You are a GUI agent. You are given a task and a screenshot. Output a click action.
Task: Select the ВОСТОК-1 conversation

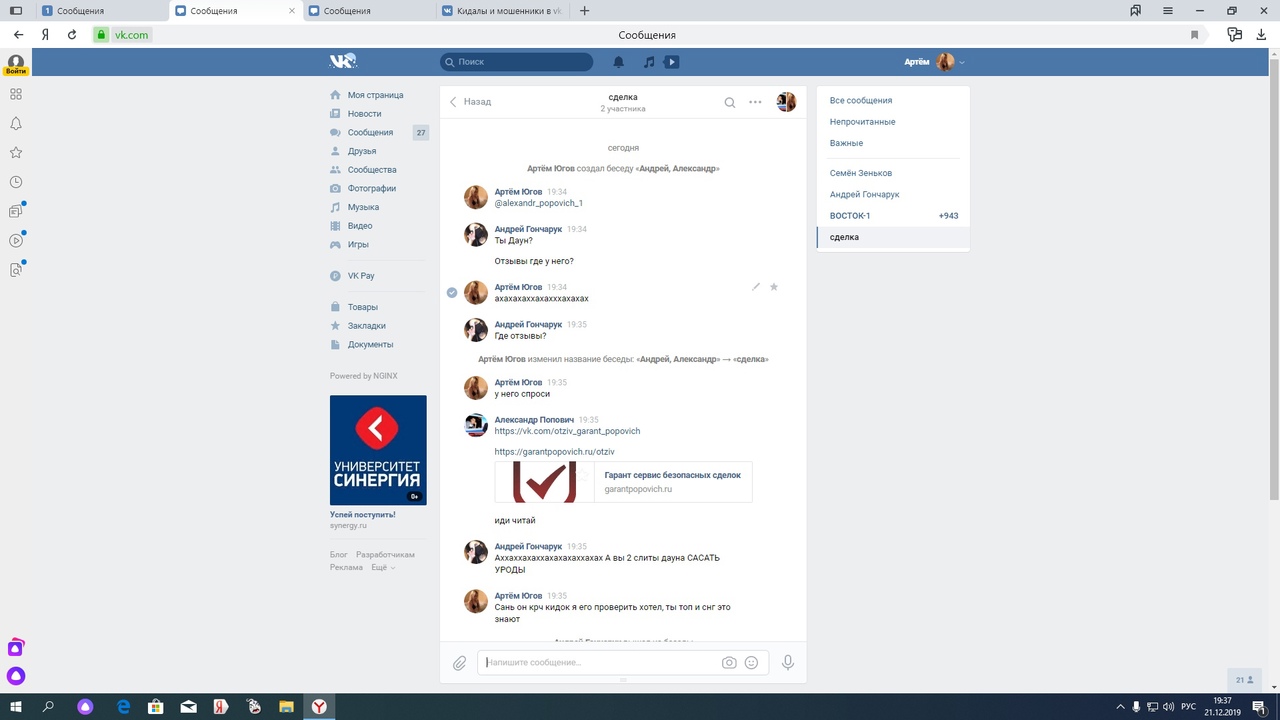850,216
